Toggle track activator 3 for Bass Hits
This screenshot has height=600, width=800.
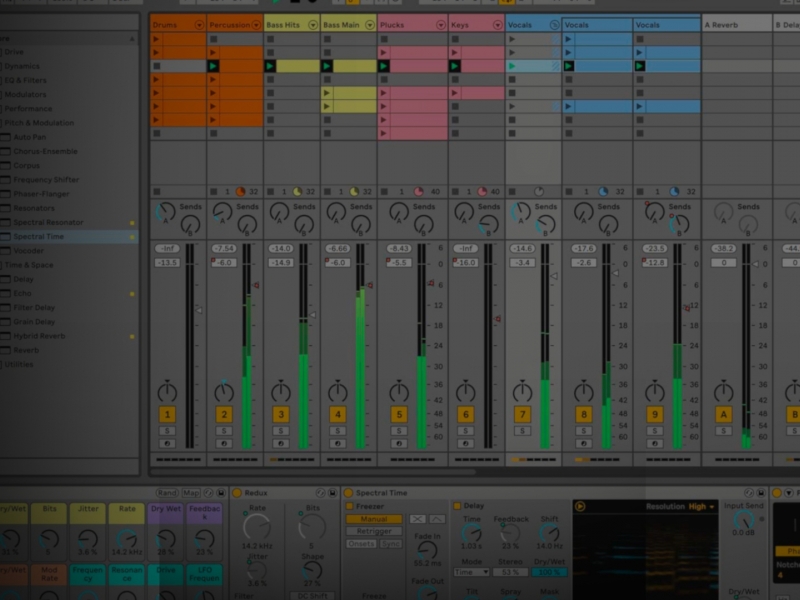pos(281,414)
